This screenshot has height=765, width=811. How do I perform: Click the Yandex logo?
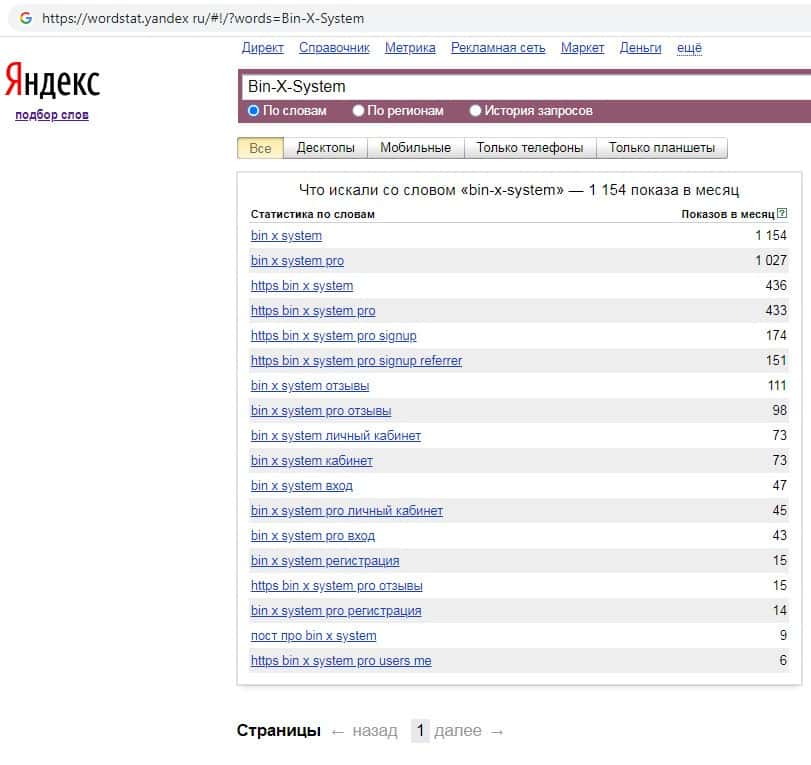click(52, 81)
